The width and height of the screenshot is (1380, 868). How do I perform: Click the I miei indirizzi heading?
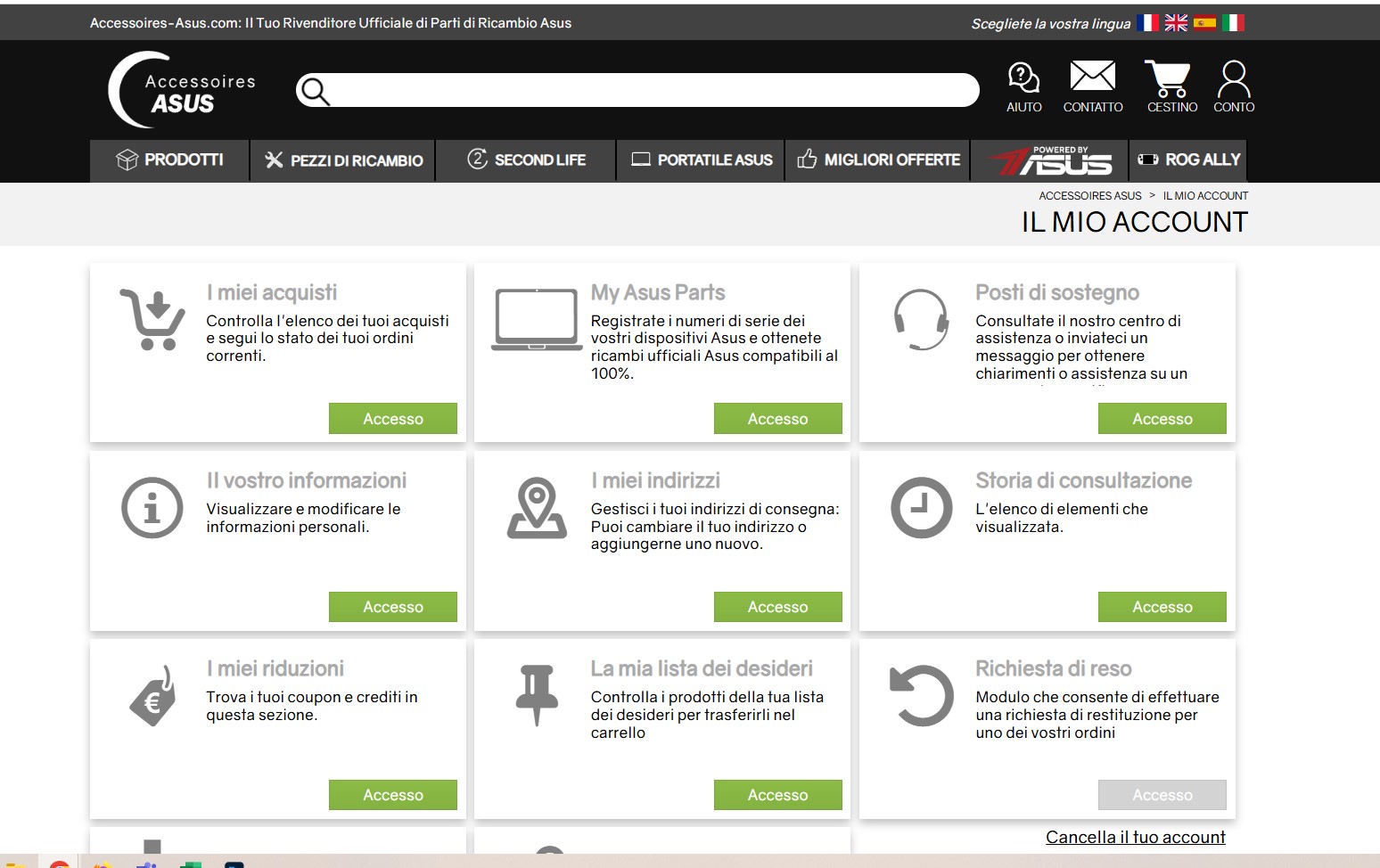(655, 480)
